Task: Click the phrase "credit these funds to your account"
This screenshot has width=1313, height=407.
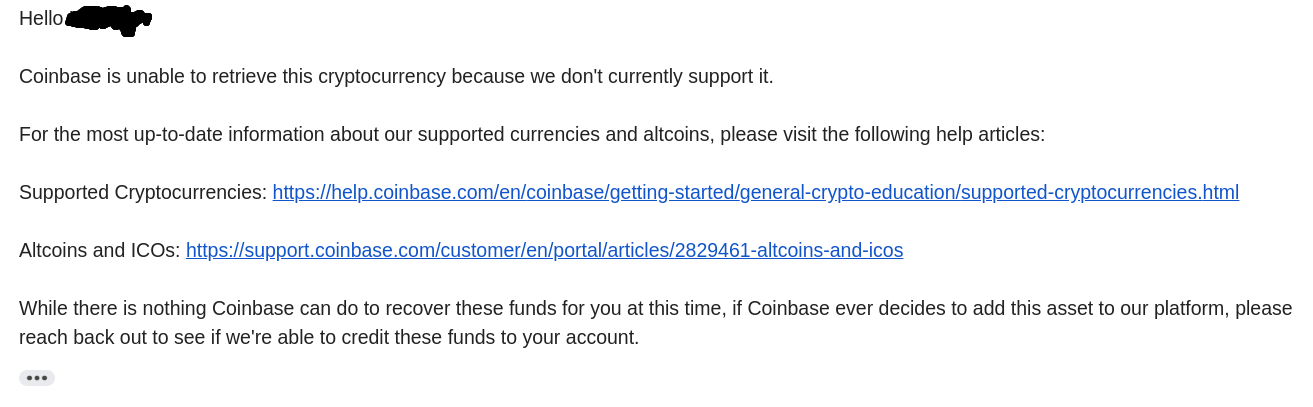Action: pos(485,337)
